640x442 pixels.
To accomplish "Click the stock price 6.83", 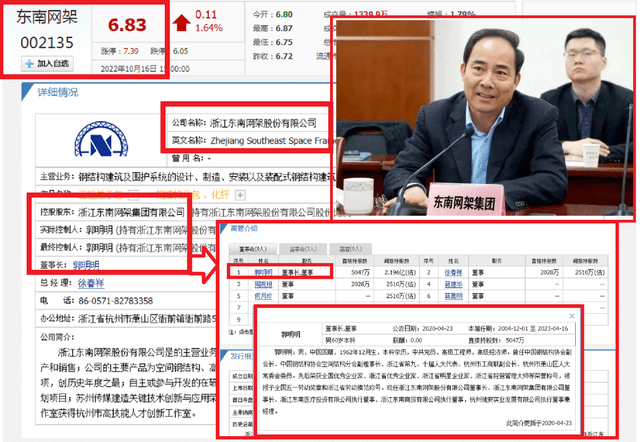I will (x=127, y=25).
